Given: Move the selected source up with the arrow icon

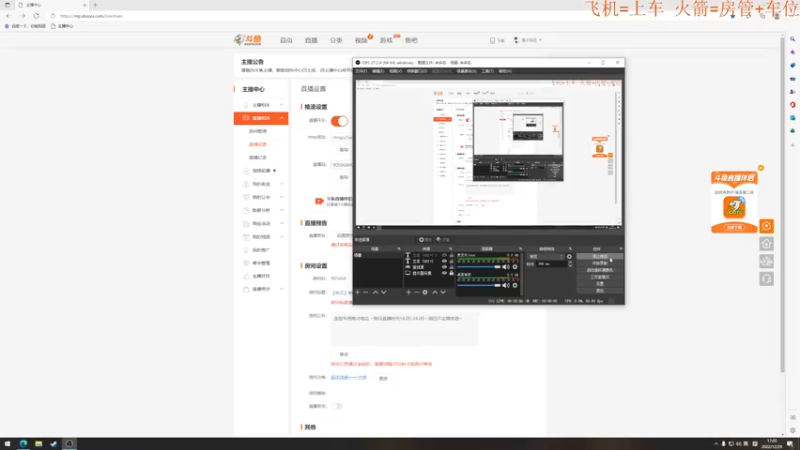Looking at the screenshot, I should [435, 292].
